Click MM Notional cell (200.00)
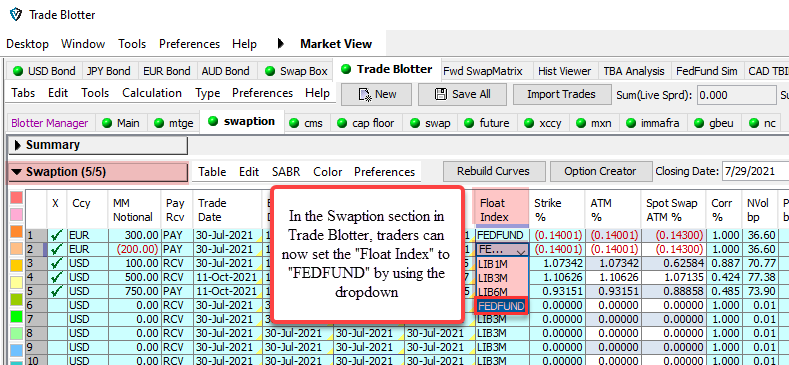 pyautogui.click(x=134, y=249)
